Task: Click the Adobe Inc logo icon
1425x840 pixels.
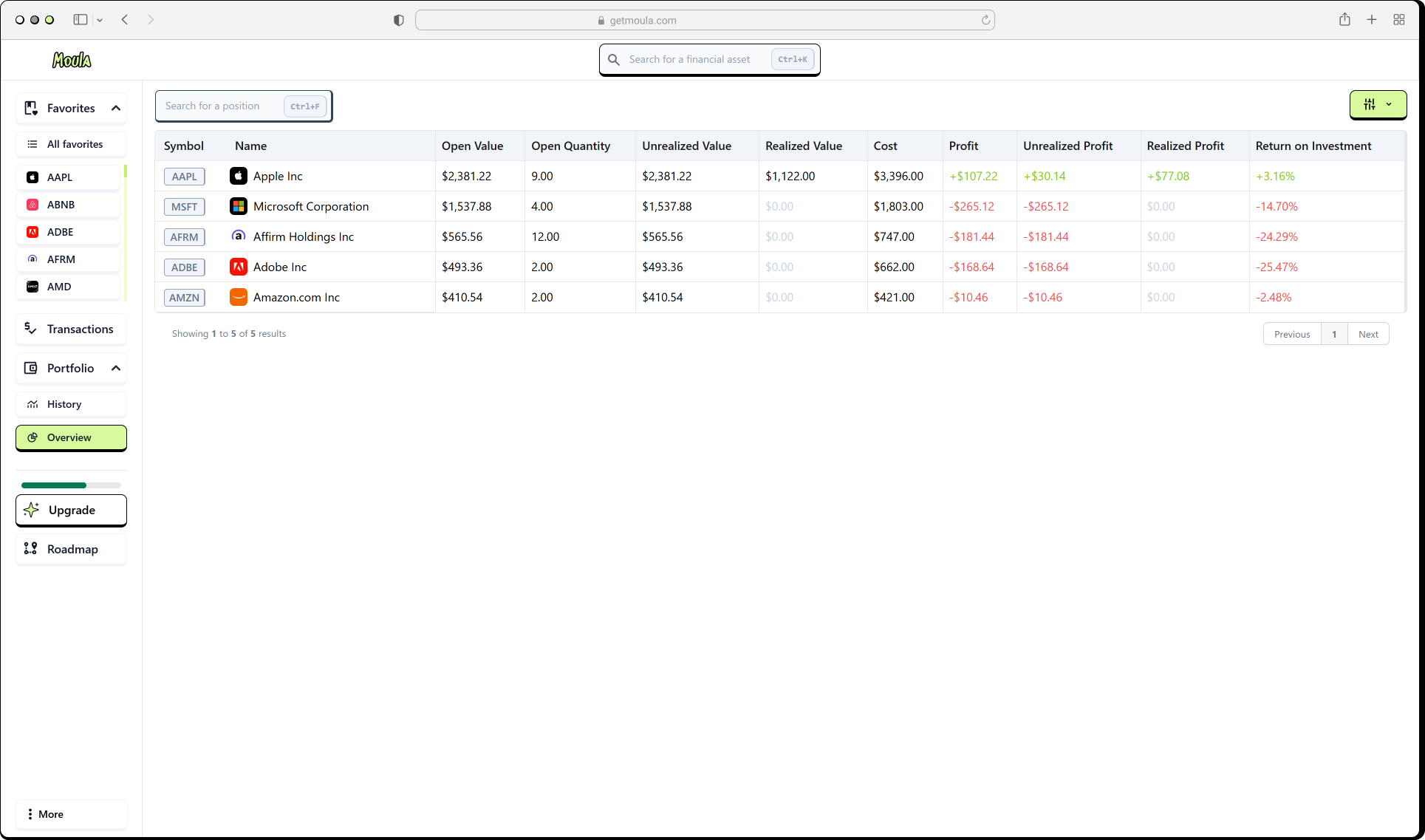Action: (x=238, y=267)
